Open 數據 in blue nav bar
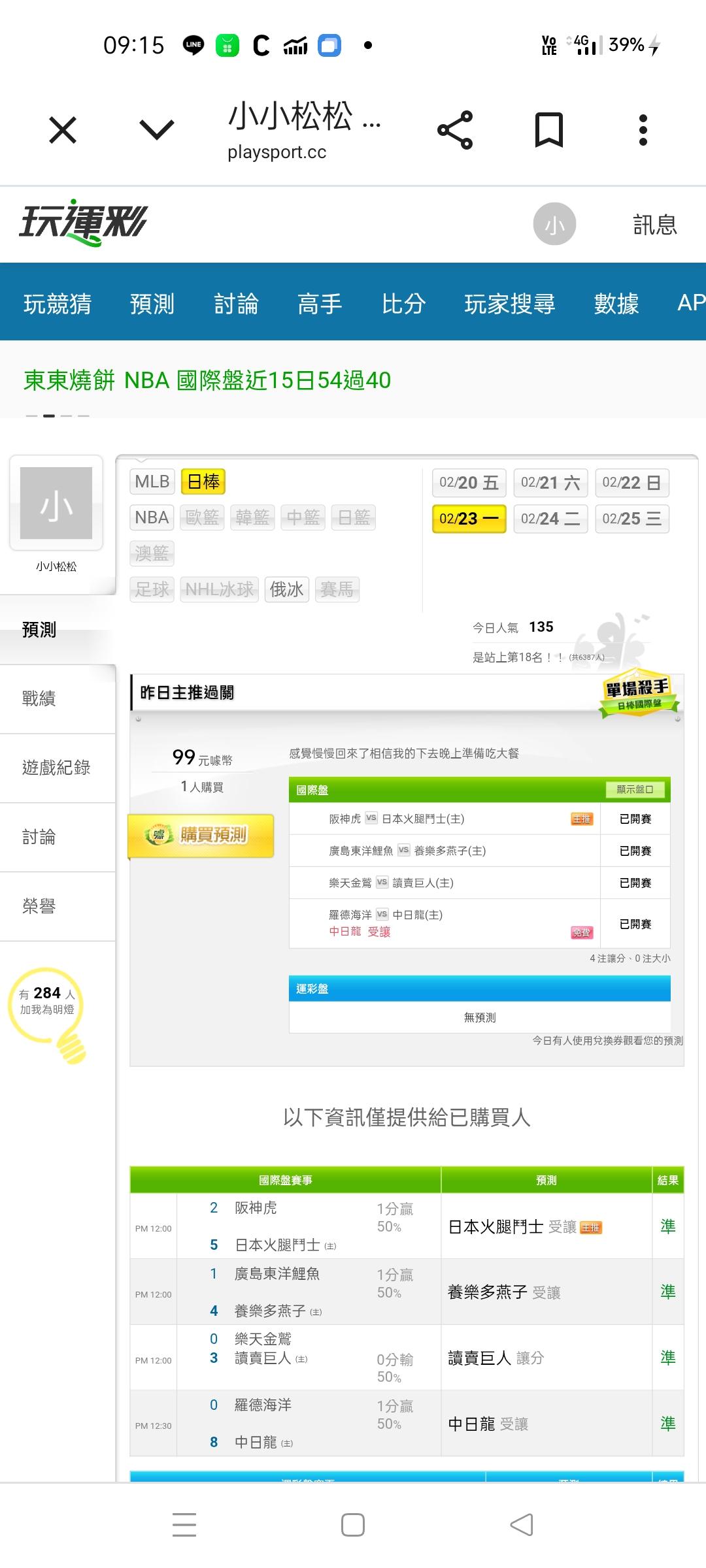 [x=616, y=303]
